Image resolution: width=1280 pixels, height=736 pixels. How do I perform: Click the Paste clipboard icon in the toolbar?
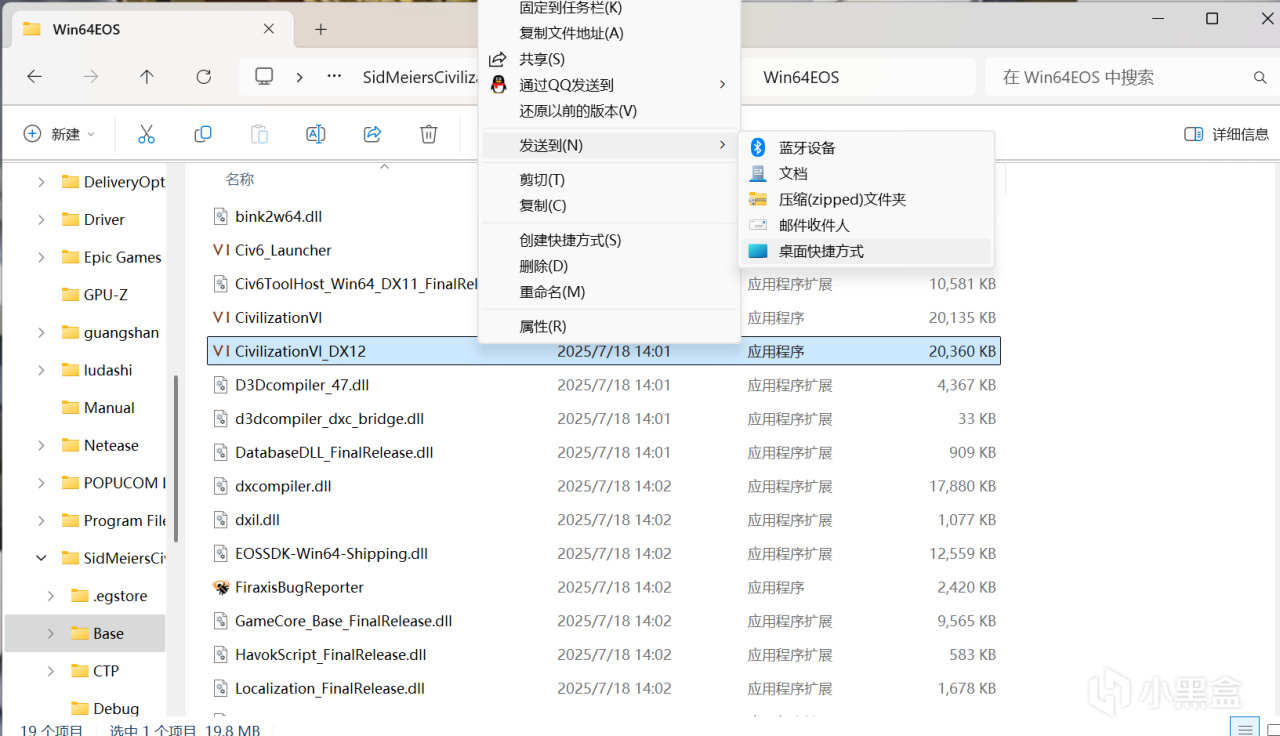pyautogui.click(x=259, y=134)
